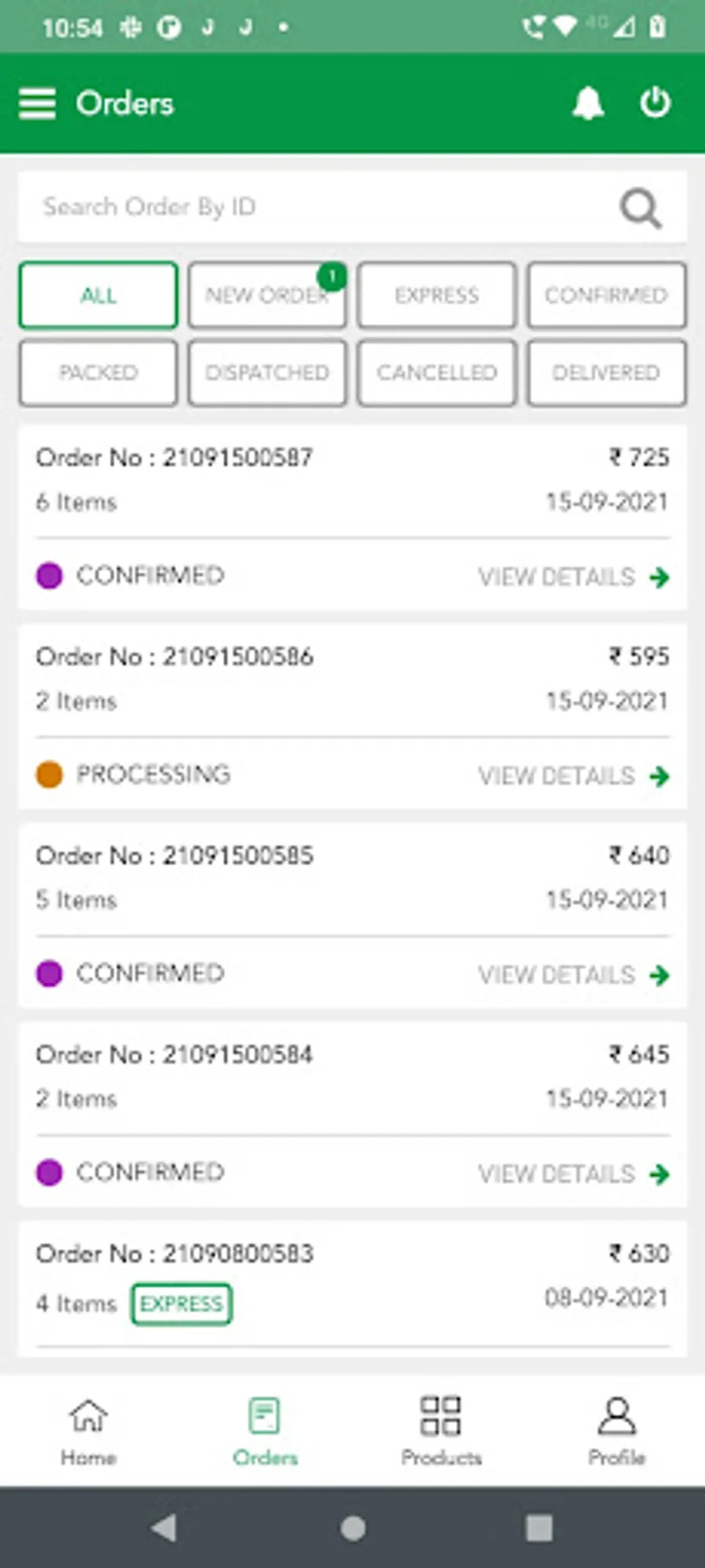Show DELIVERED orders
The height and width of the screenshot is (1568, 705).
pos(606,373)
